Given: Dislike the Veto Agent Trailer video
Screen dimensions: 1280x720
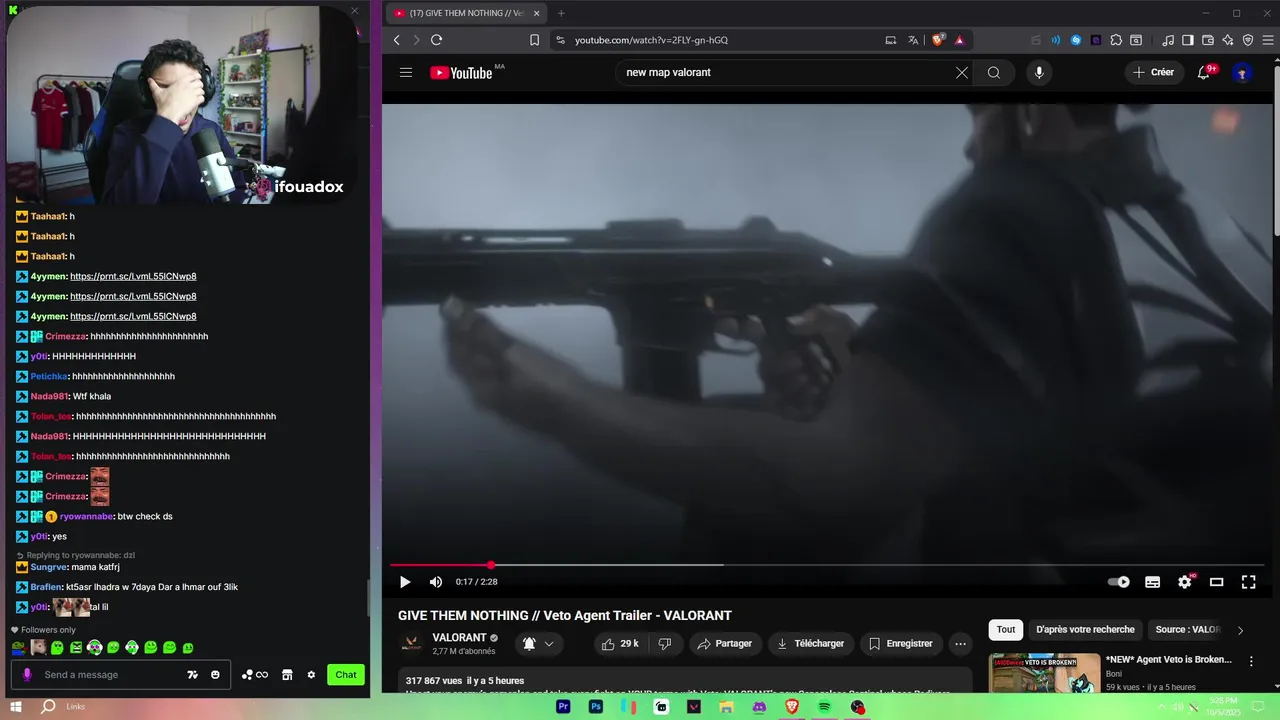Looking at the screenshot, I should coord(664,644).
